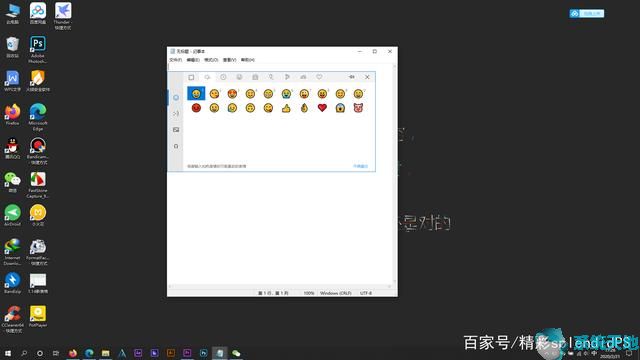Open the kaomoji section in emoji panel sidebar
Image resolution: width=640 pixels, height=360 pixels.
coord(176,113)
